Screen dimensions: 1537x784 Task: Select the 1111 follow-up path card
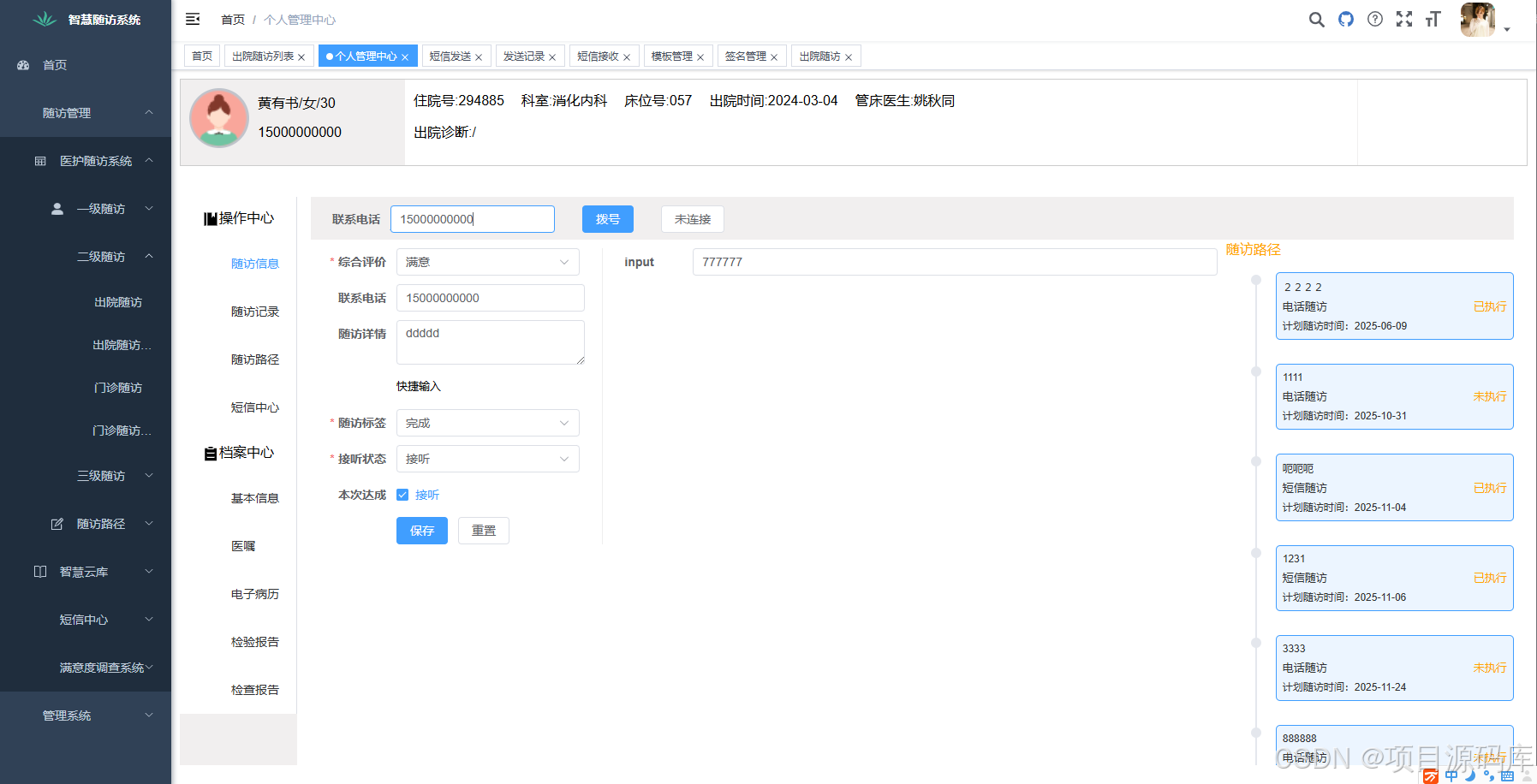1395,396
